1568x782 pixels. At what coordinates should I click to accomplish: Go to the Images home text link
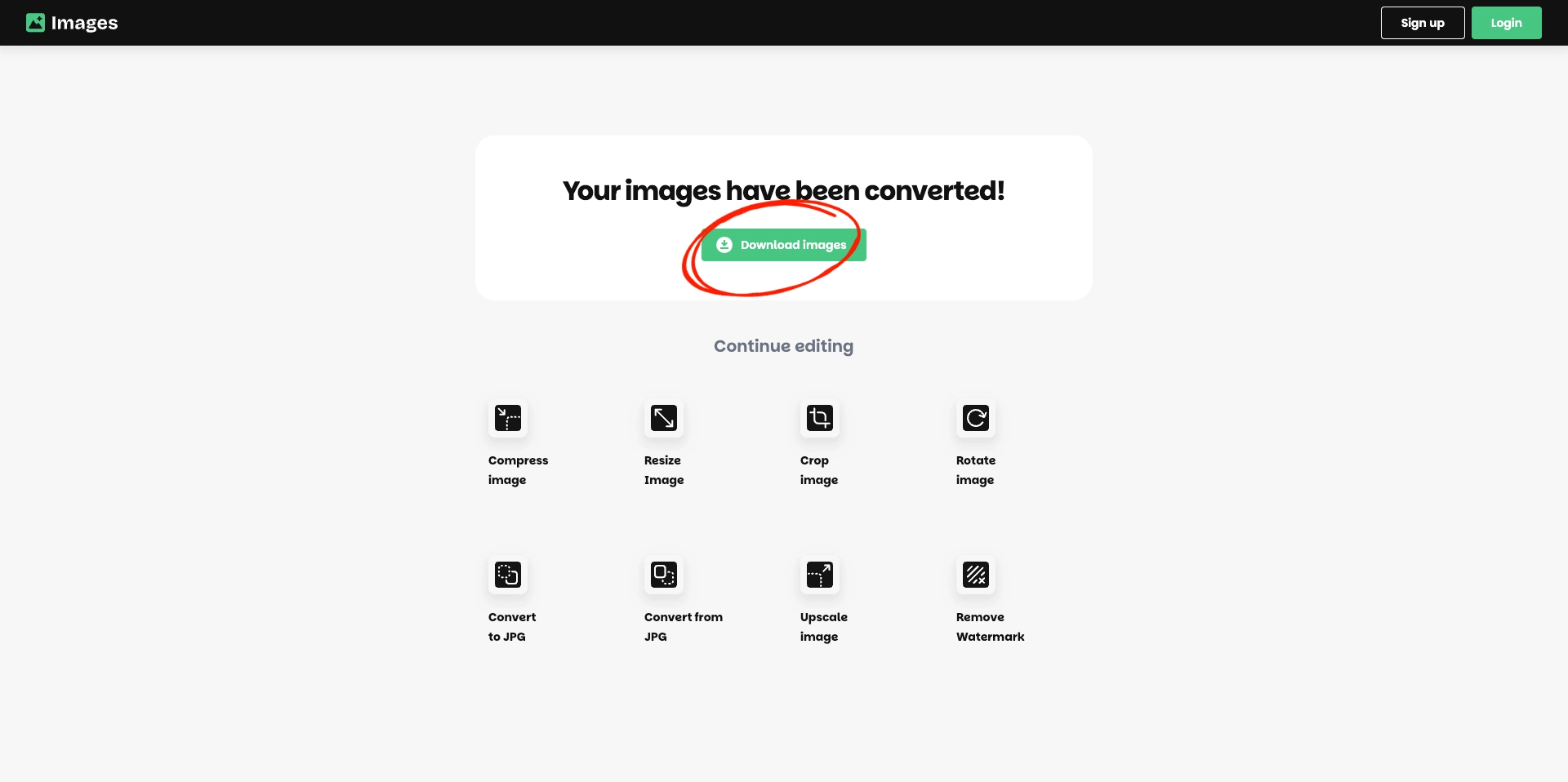click(x=84, y=23)
